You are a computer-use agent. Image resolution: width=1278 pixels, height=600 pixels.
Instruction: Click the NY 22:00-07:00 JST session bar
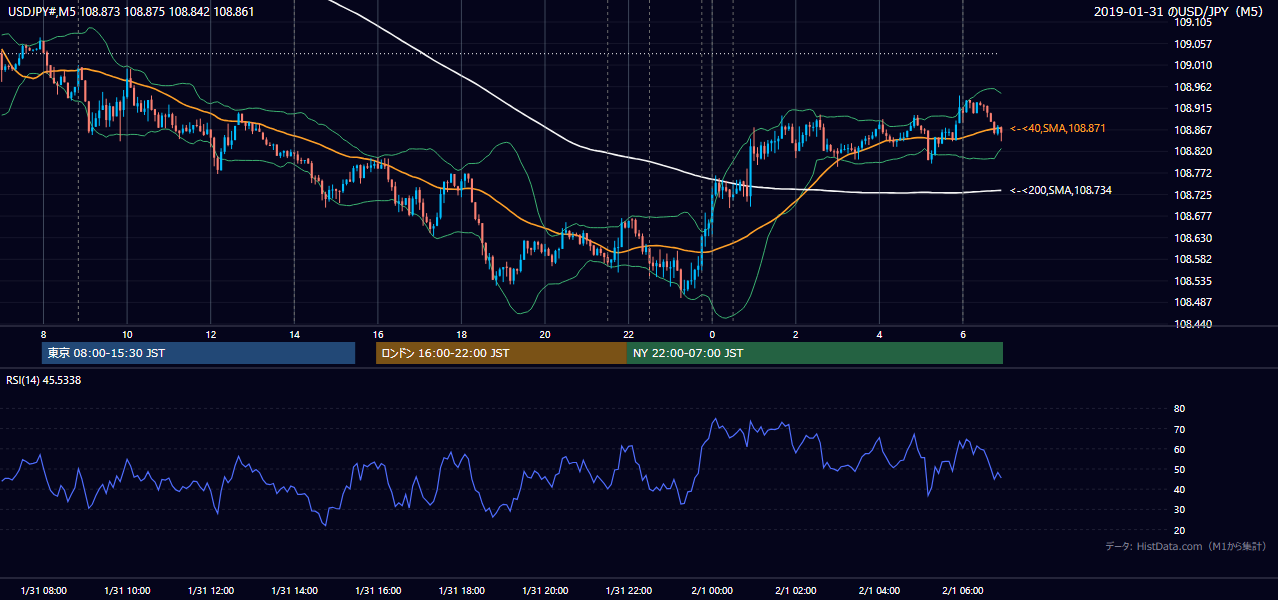(815, 353)
